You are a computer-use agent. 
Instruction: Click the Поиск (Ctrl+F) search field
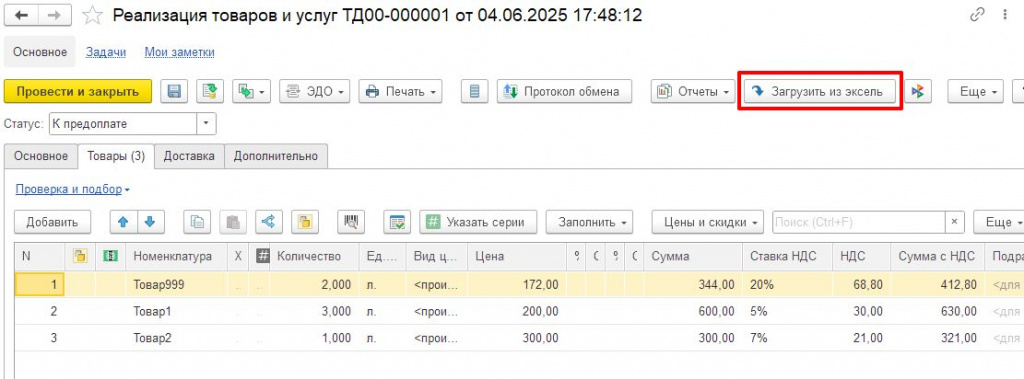coord(859,222)
